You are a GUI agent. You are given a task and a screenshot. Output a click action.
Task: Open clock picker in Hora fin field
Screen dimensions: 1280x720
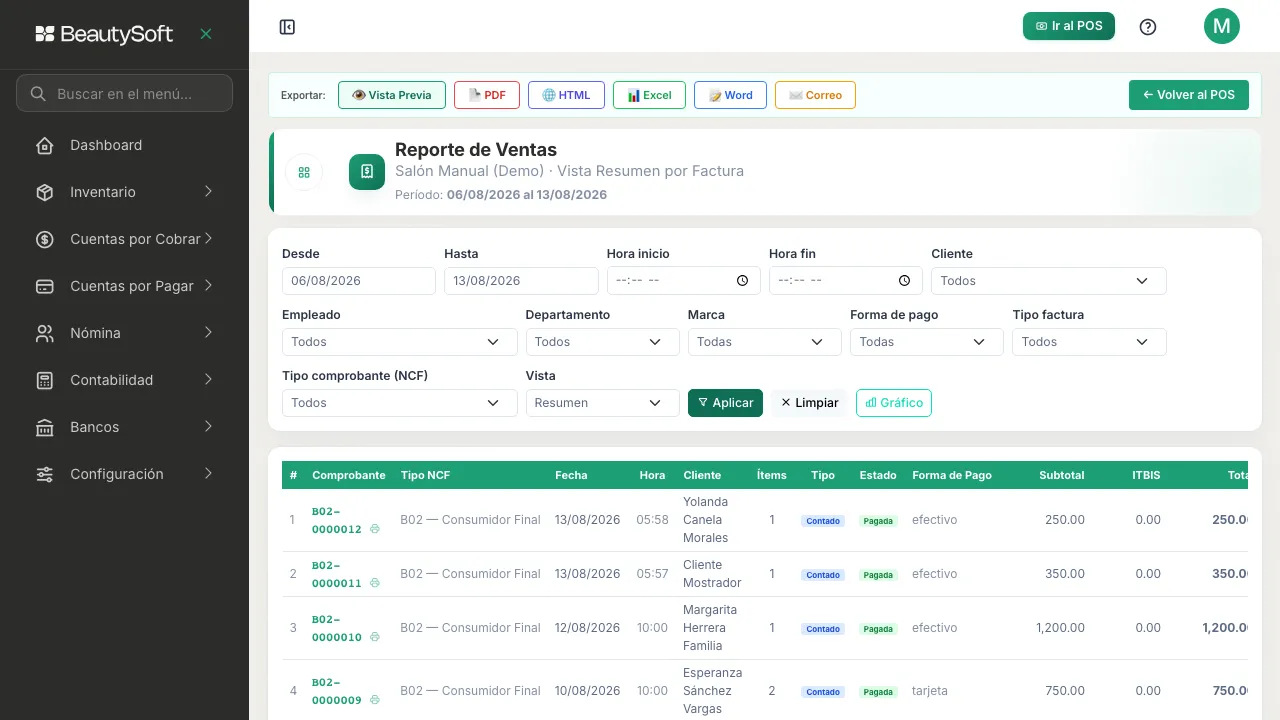(x=904, y=281)
